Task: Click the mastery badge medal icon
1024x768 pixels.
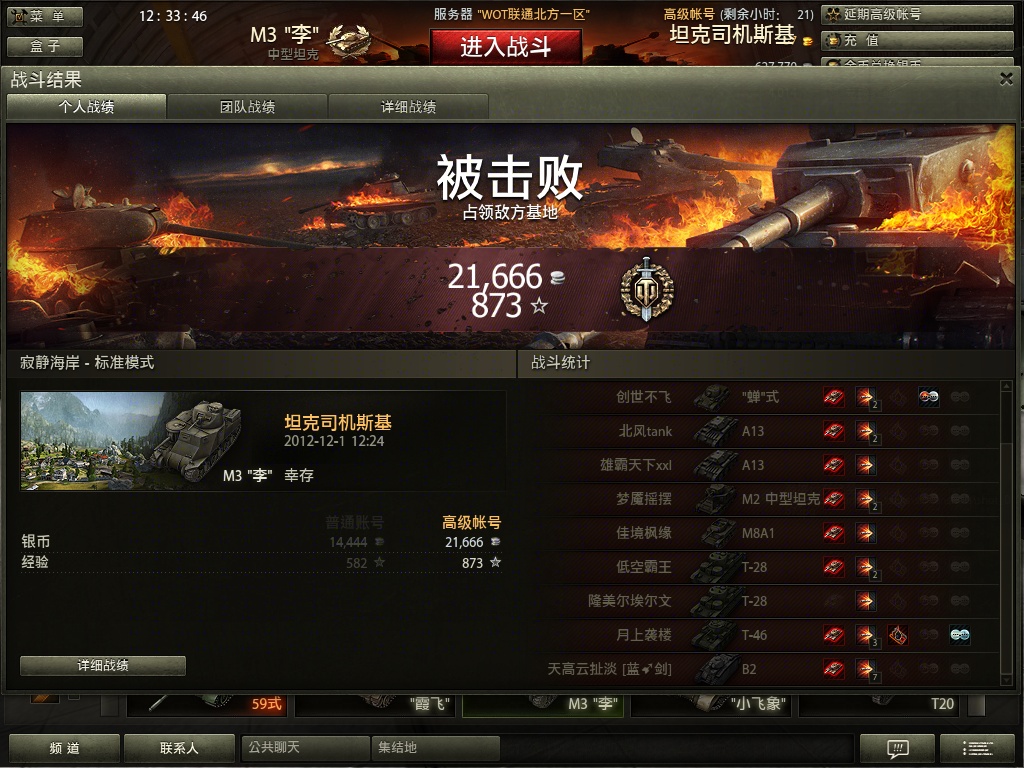Action: click(x=646, y=290)
